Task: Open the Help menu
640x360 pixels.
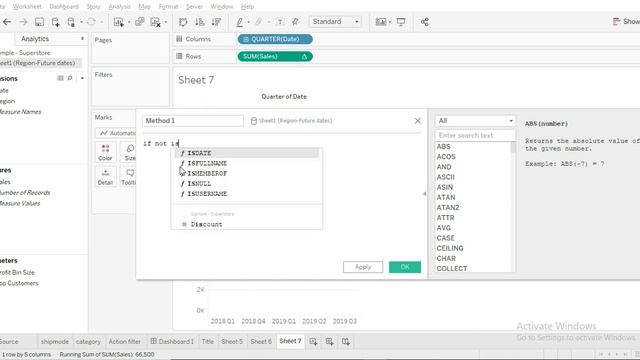Action: pos(247,7)
